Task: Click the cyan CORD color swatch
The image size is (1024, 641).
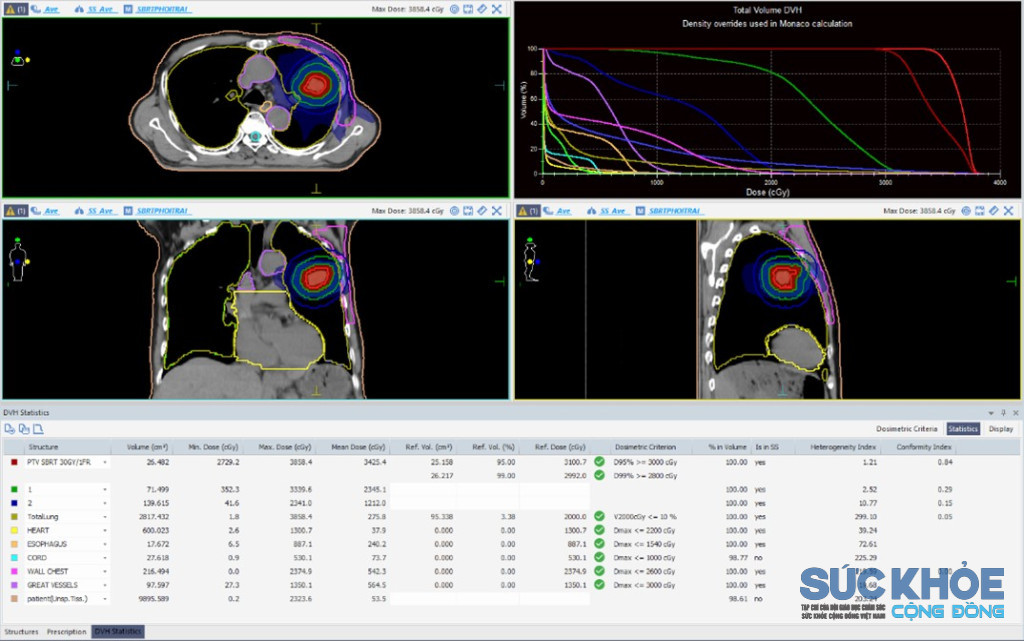Action: pyautogui.click(x=14, y=558)
